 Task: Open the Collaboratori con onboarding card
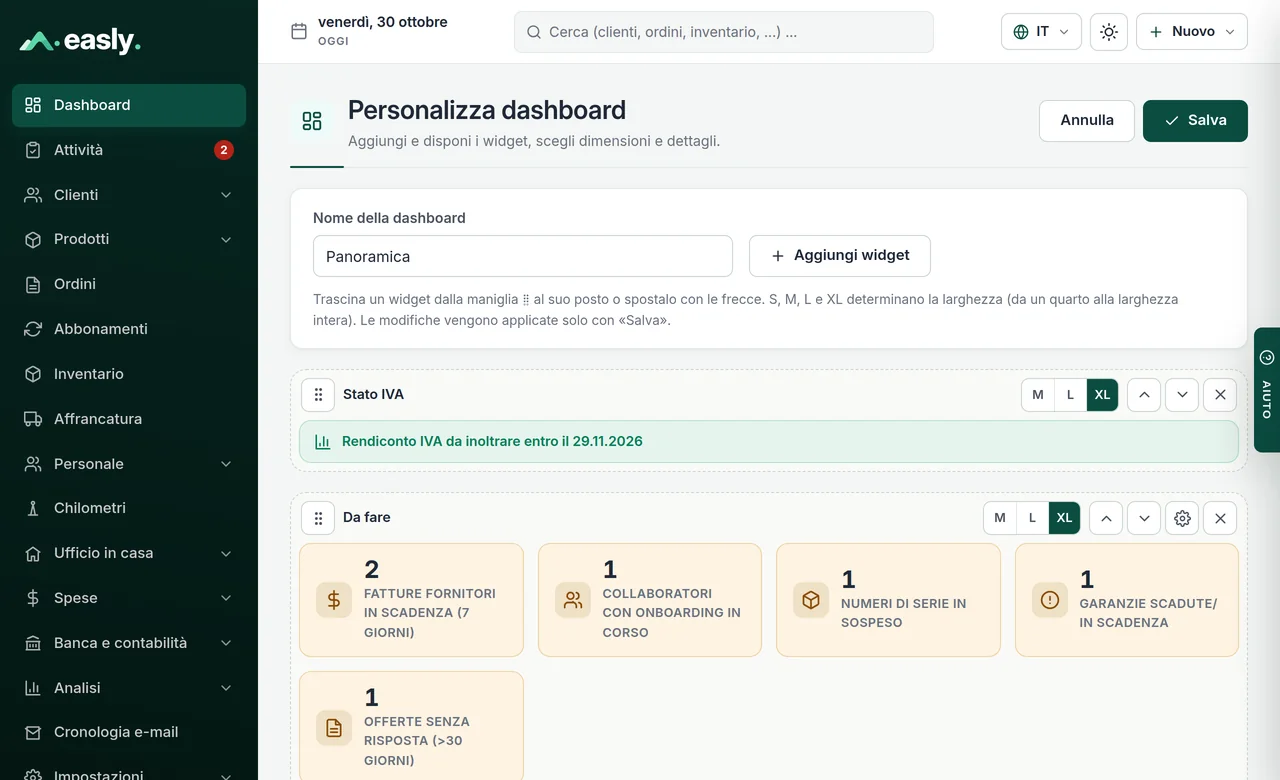point(650,600)
